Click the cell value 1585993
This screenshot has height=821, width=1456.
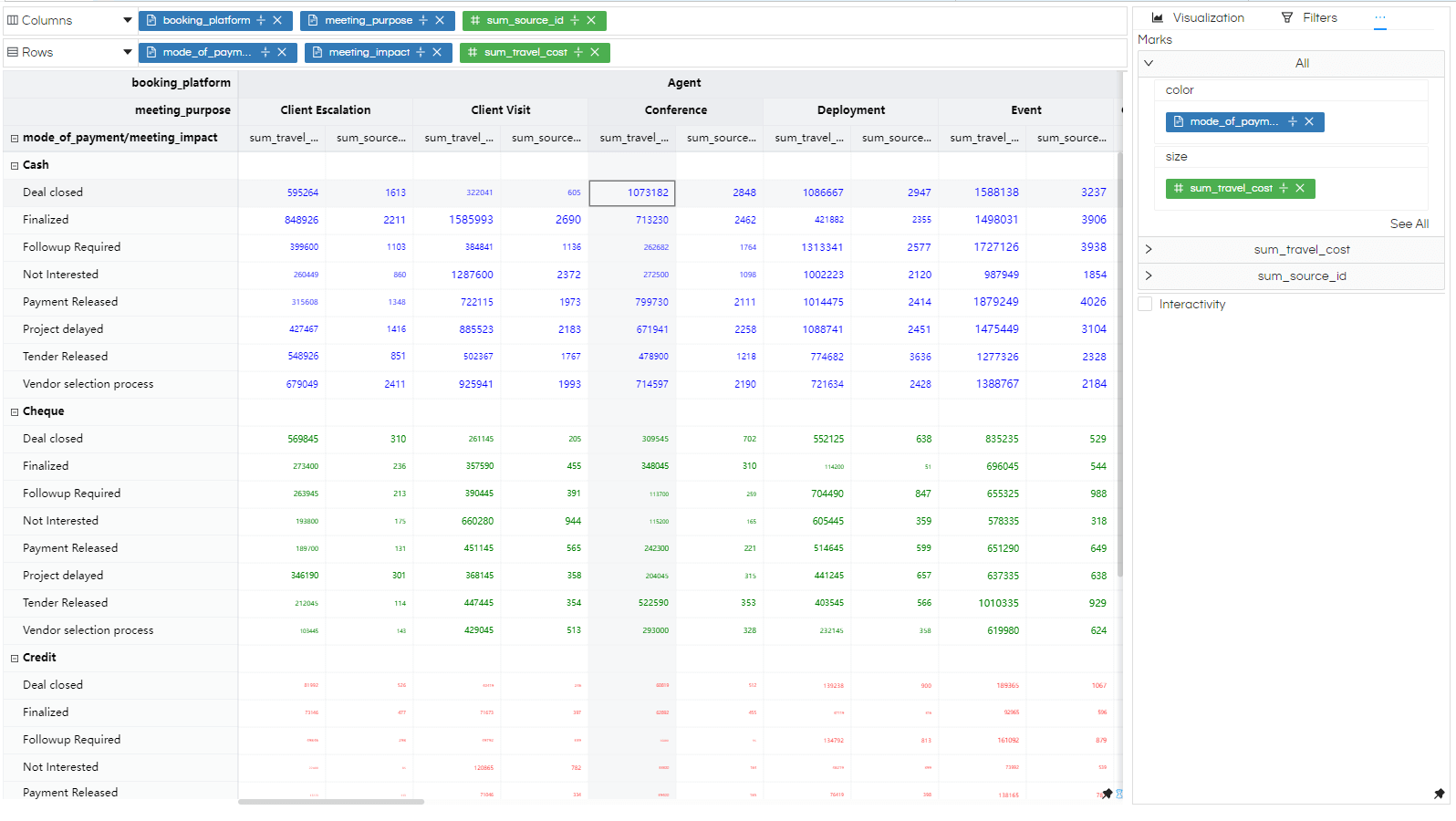pyautogui.click(x=471, y=220)
